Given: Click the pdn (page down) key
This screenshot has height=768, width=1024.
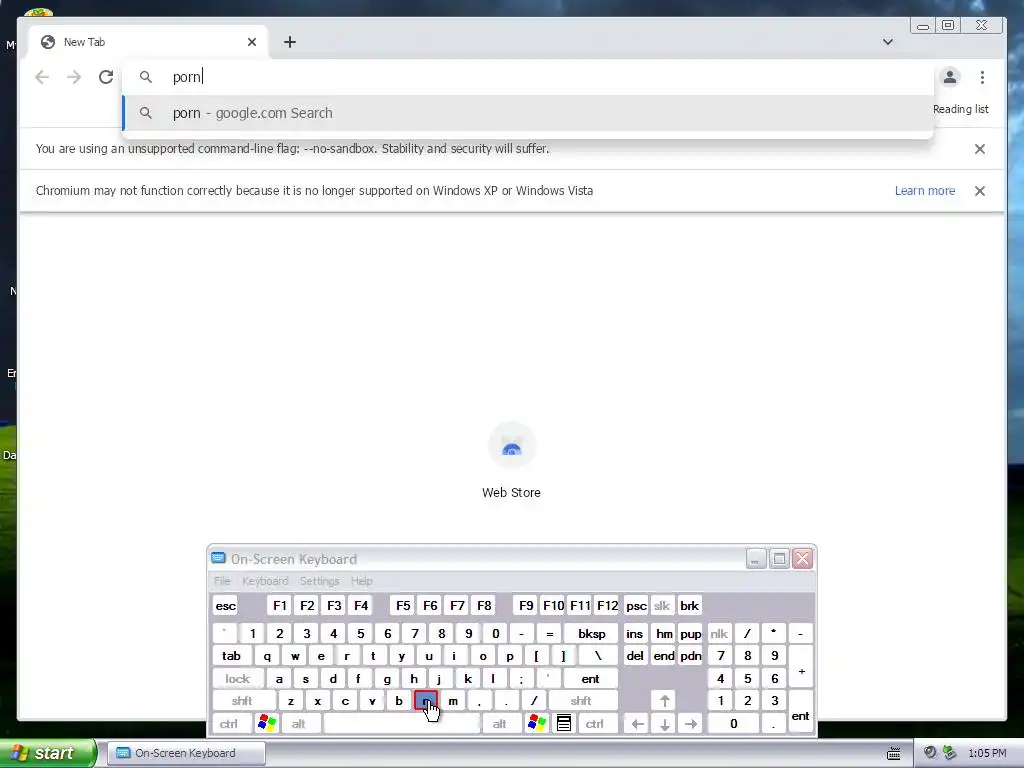Looking at the screenshot, I should [x=691, y=656].
